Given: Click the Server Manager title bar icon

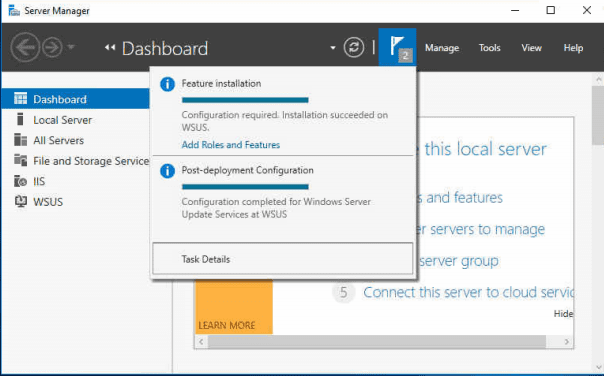Looking at the screenshot, I should point(14,10).
